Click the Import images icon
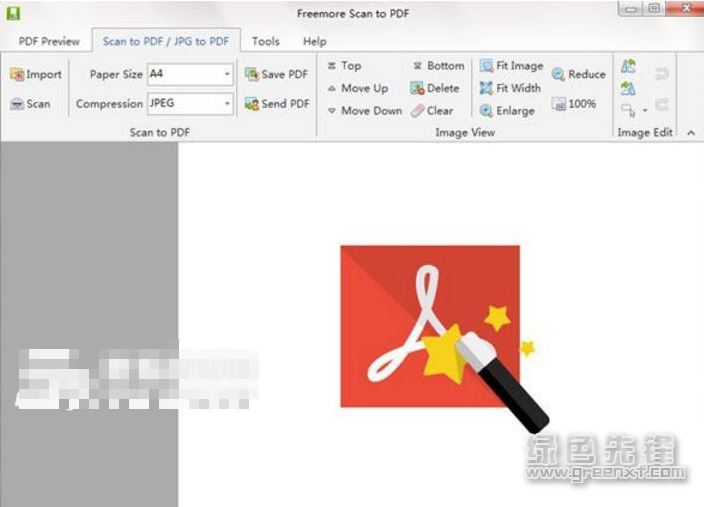 coord(17,74)
